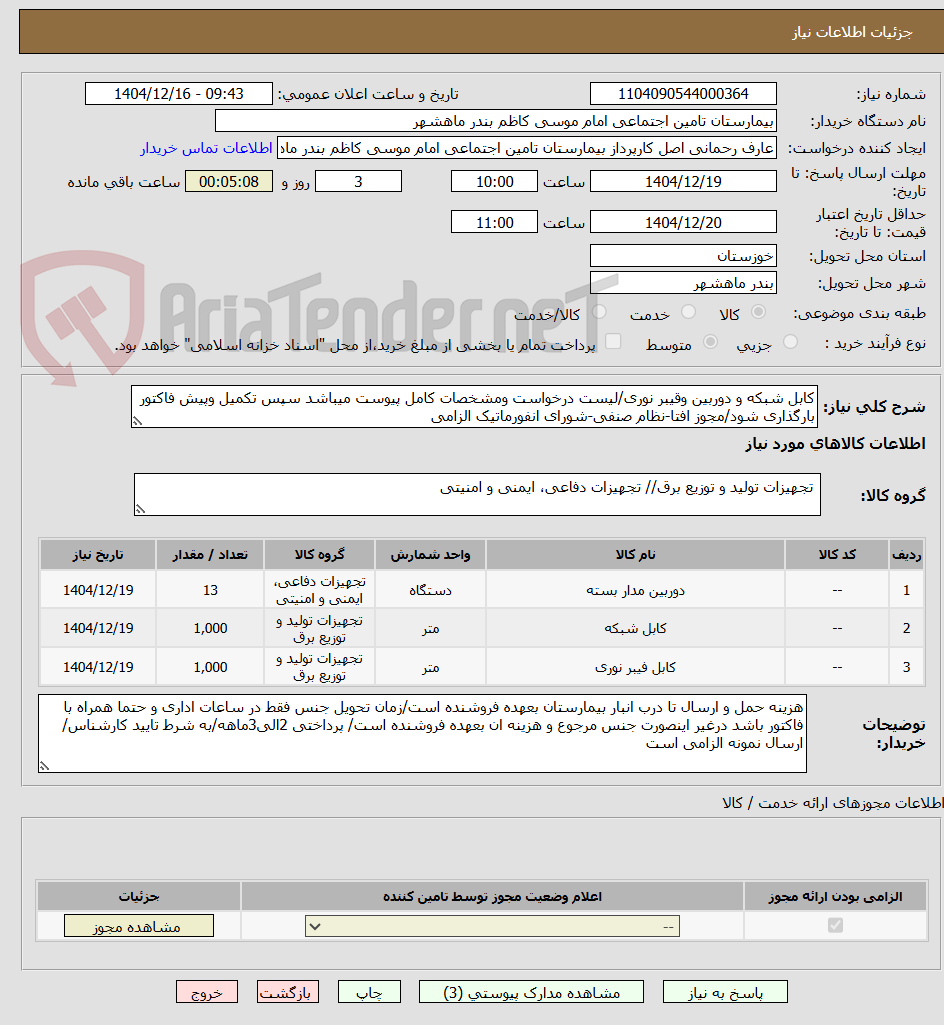Open مشاهده مدارک پیوستی (3) attachments
Image resolution: width=944 pixels, height=1025 pixels.
[531, 992]
